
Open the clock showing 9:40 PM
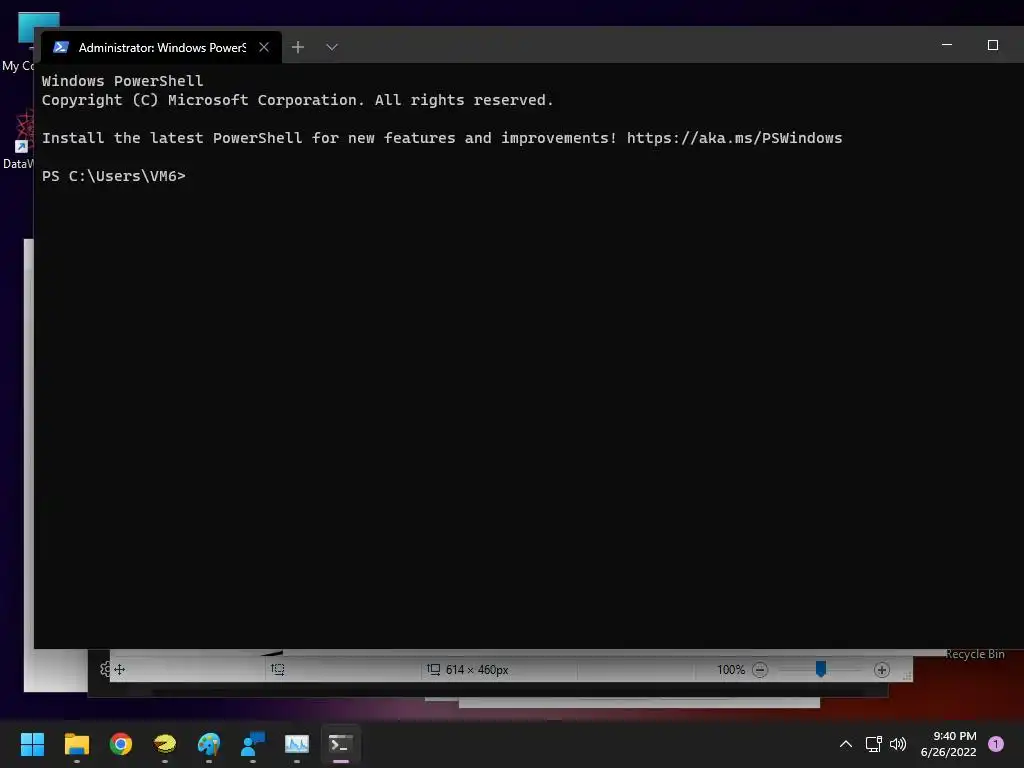coord(948,744)
